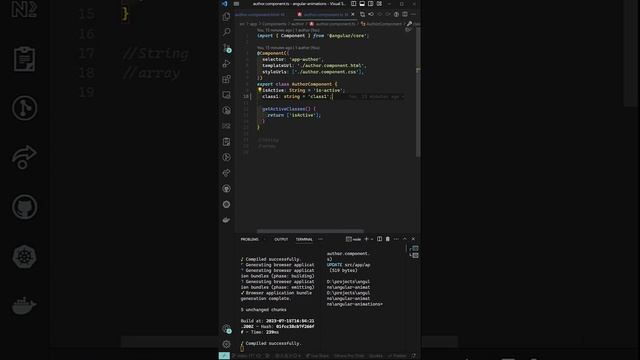The height and width of the screenshot is (360, 640).
Task: Maximize the panel size chevron
Action: pyautogui.click(x=405, y=239)
